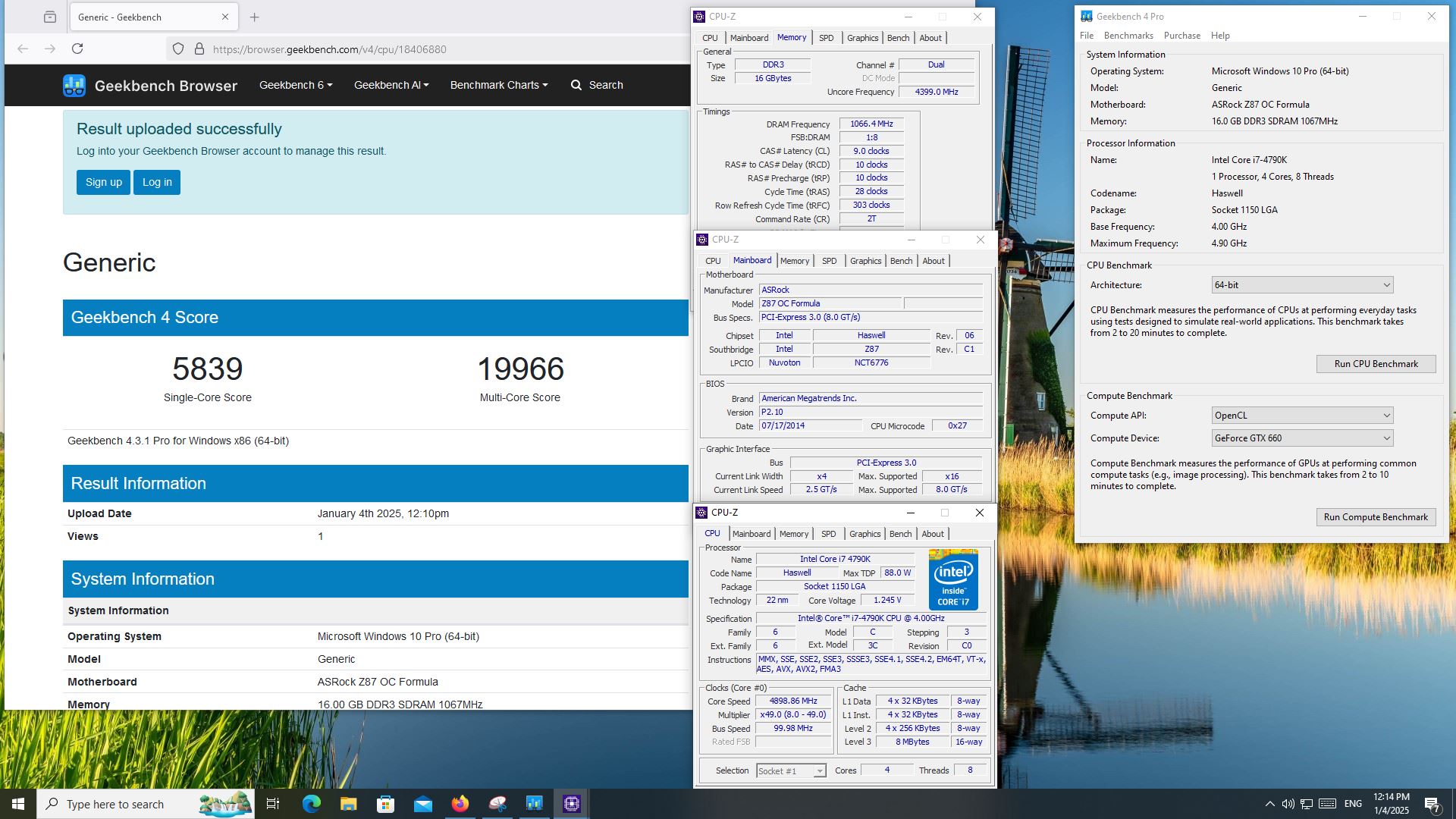Click the browser reload icon
Image resolution: width=1456 pixels, height=819 pixels.
point(77,49)
